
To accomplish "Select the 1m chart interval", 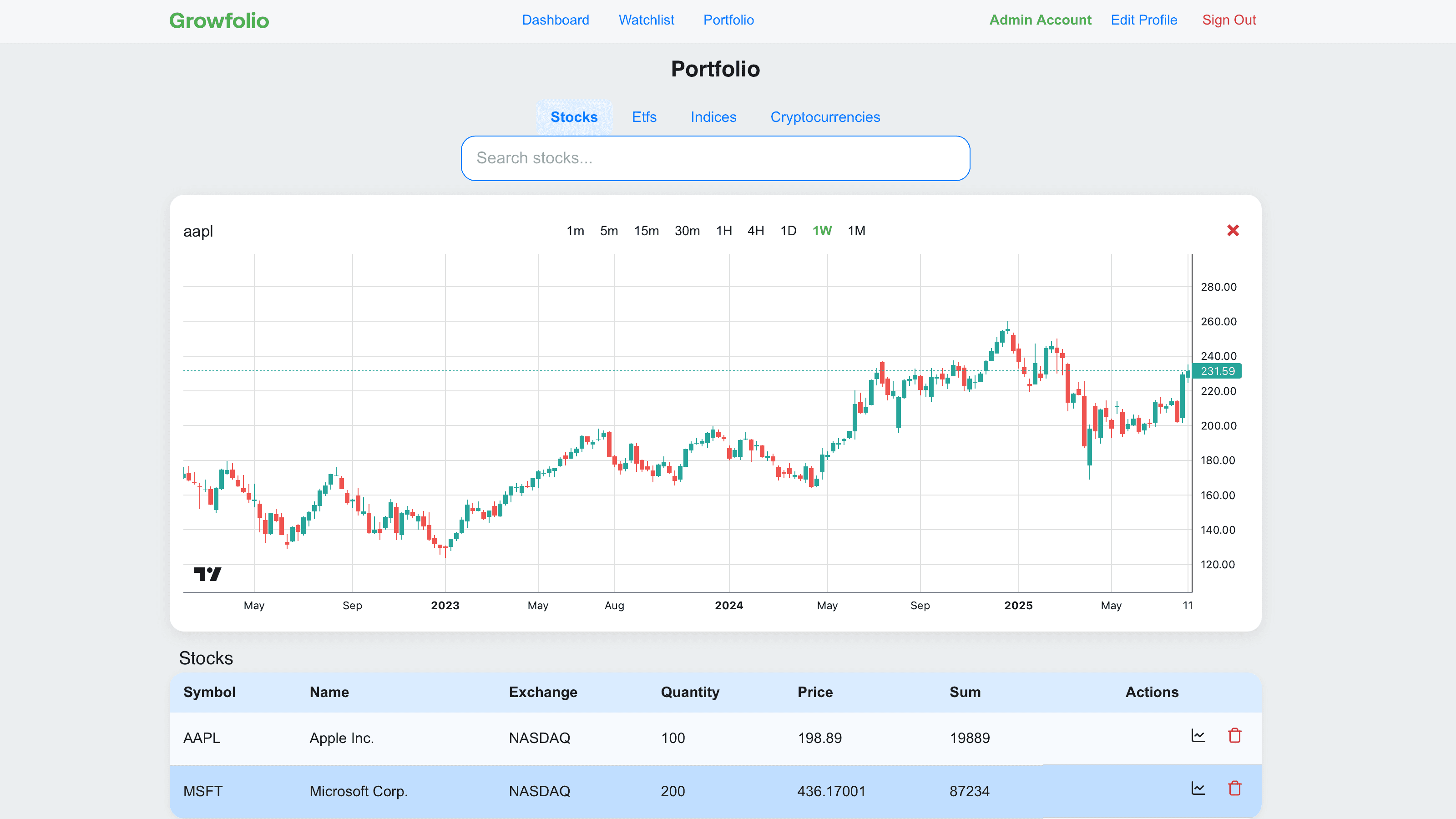I will click(x=575, y=231).
